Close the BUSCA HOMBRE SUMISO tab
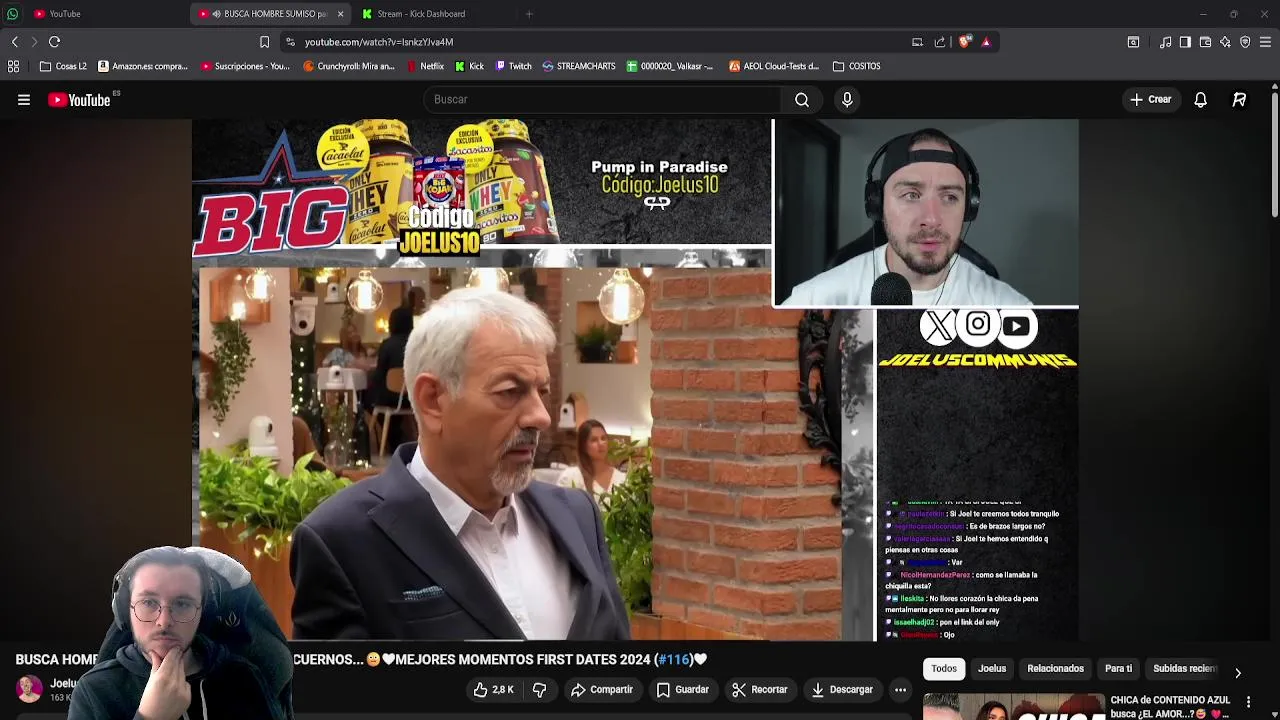1280x720 pixels. tap(340, 14)
